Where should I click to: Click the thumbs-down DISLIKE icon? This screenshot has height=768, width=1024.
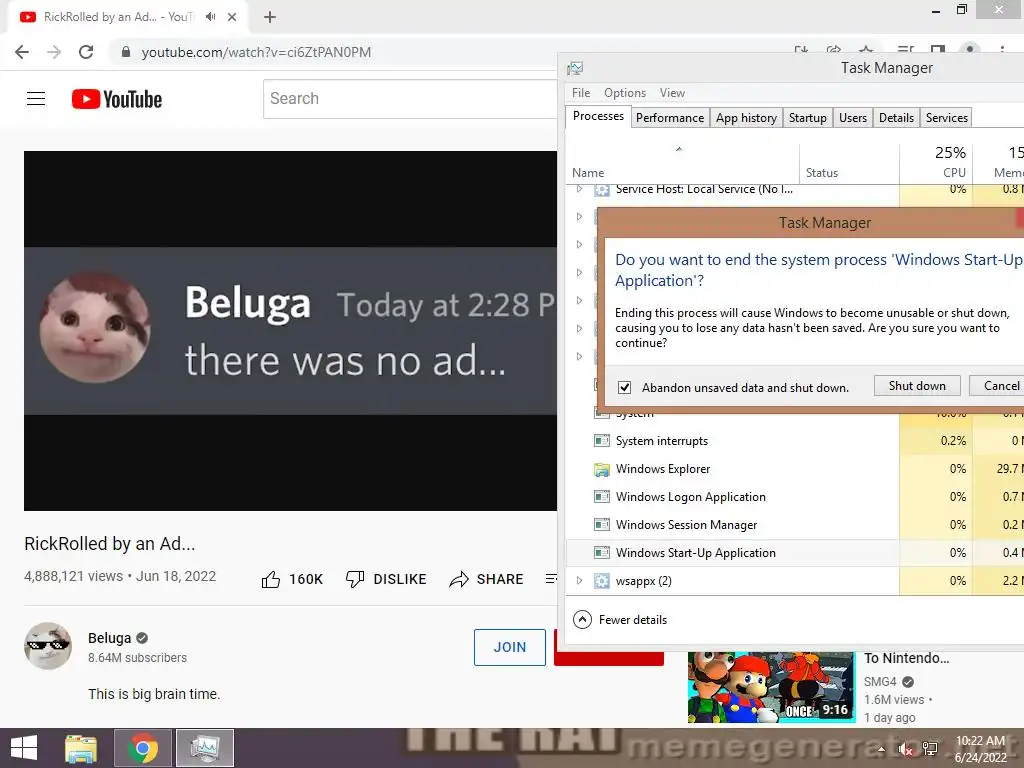pyautogui.click(x=355, y=579)
